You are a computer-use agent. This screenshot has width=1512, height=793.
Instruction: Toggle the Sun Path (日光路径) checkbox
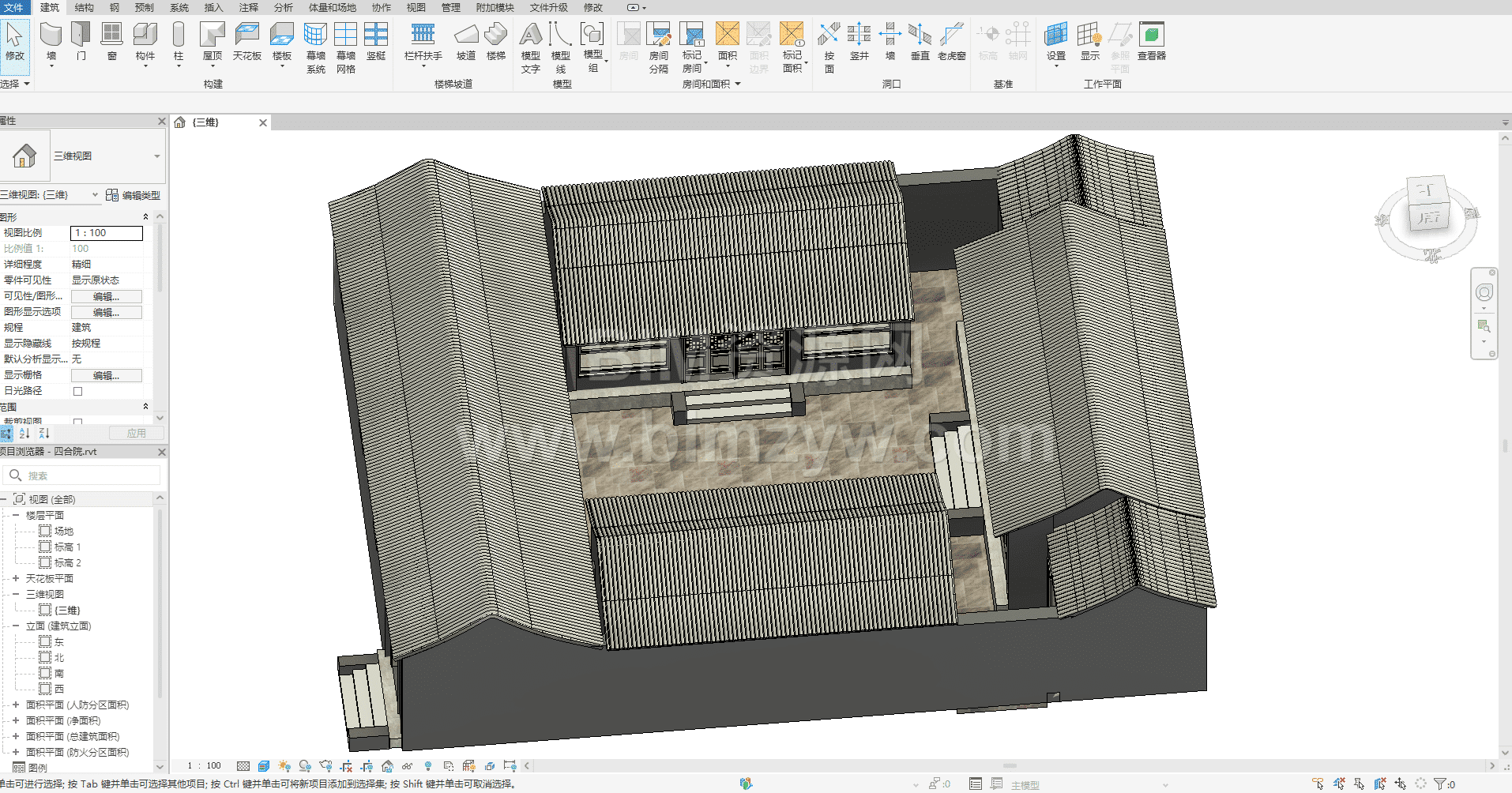pyautogui.click(x=77, y=391)
